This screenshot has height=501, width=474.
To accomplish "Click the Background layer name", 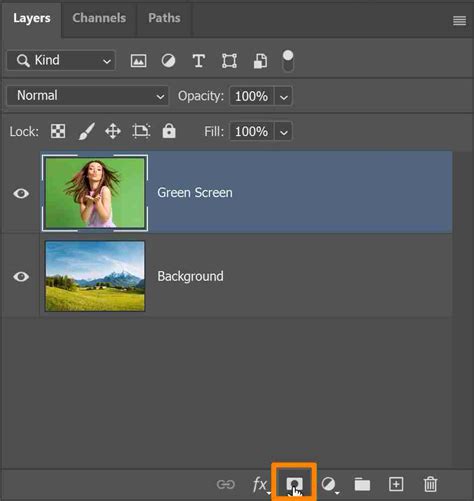I will (190, 276).
